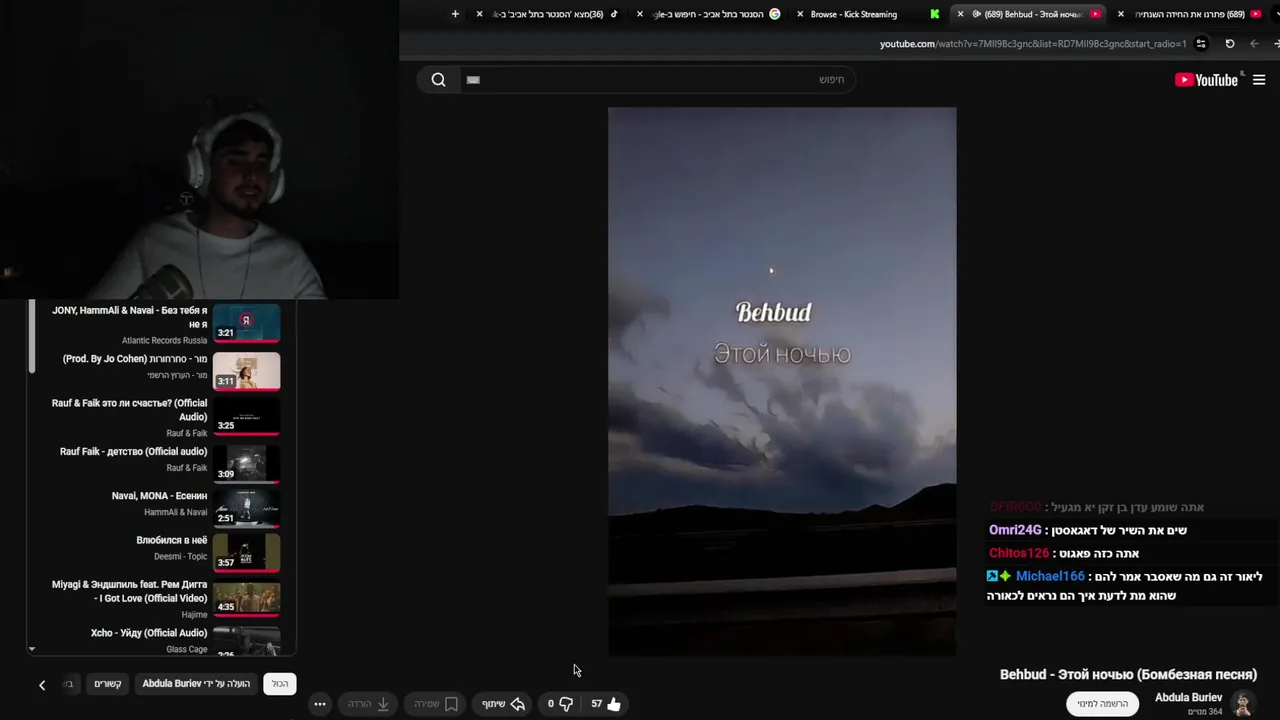
Task: Click the 'Hajime' channel name
Action: coord(194,614)
